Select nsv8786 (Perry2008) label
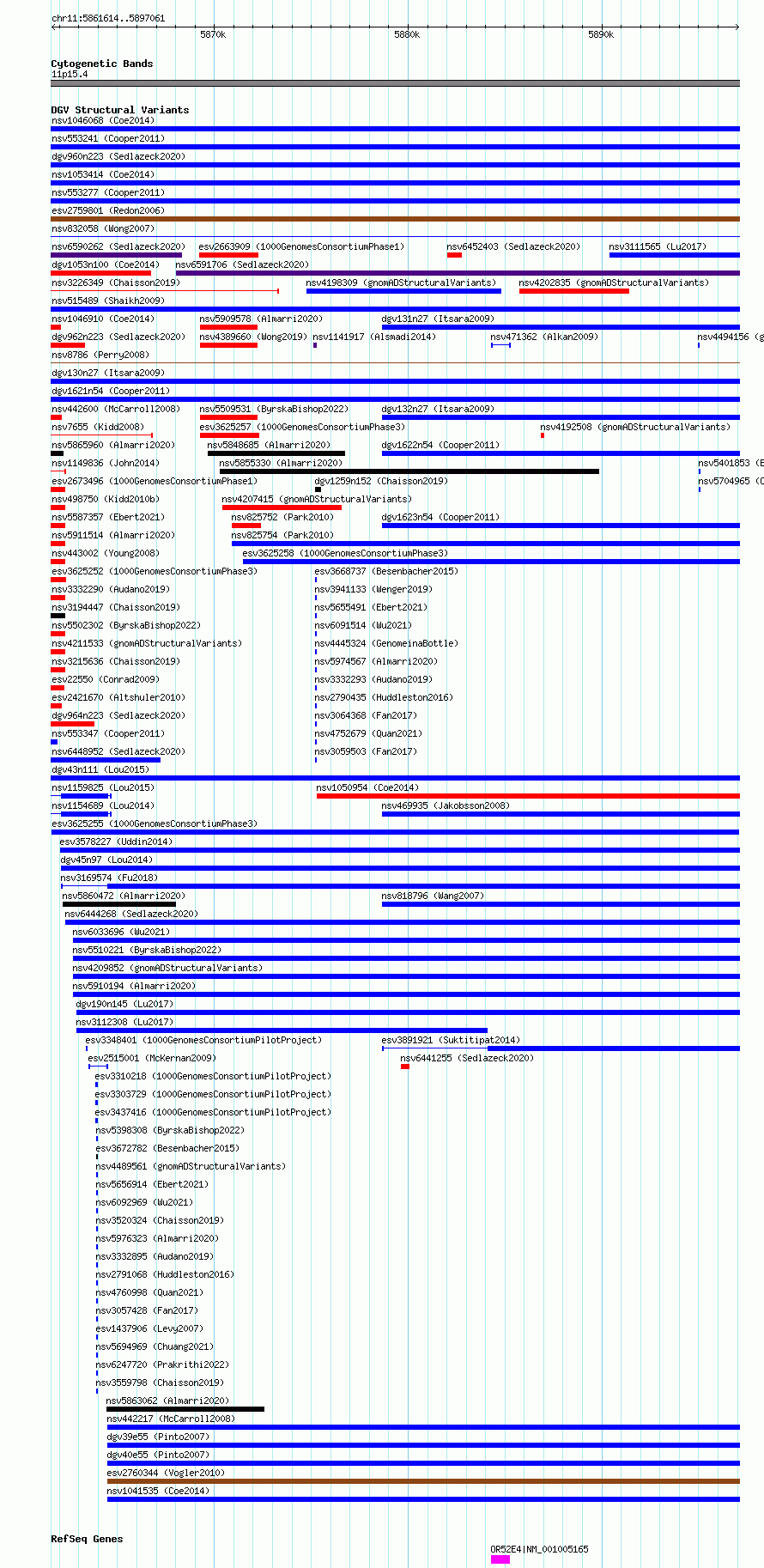Screen dimensions: 764x1568 pos(100,355)
